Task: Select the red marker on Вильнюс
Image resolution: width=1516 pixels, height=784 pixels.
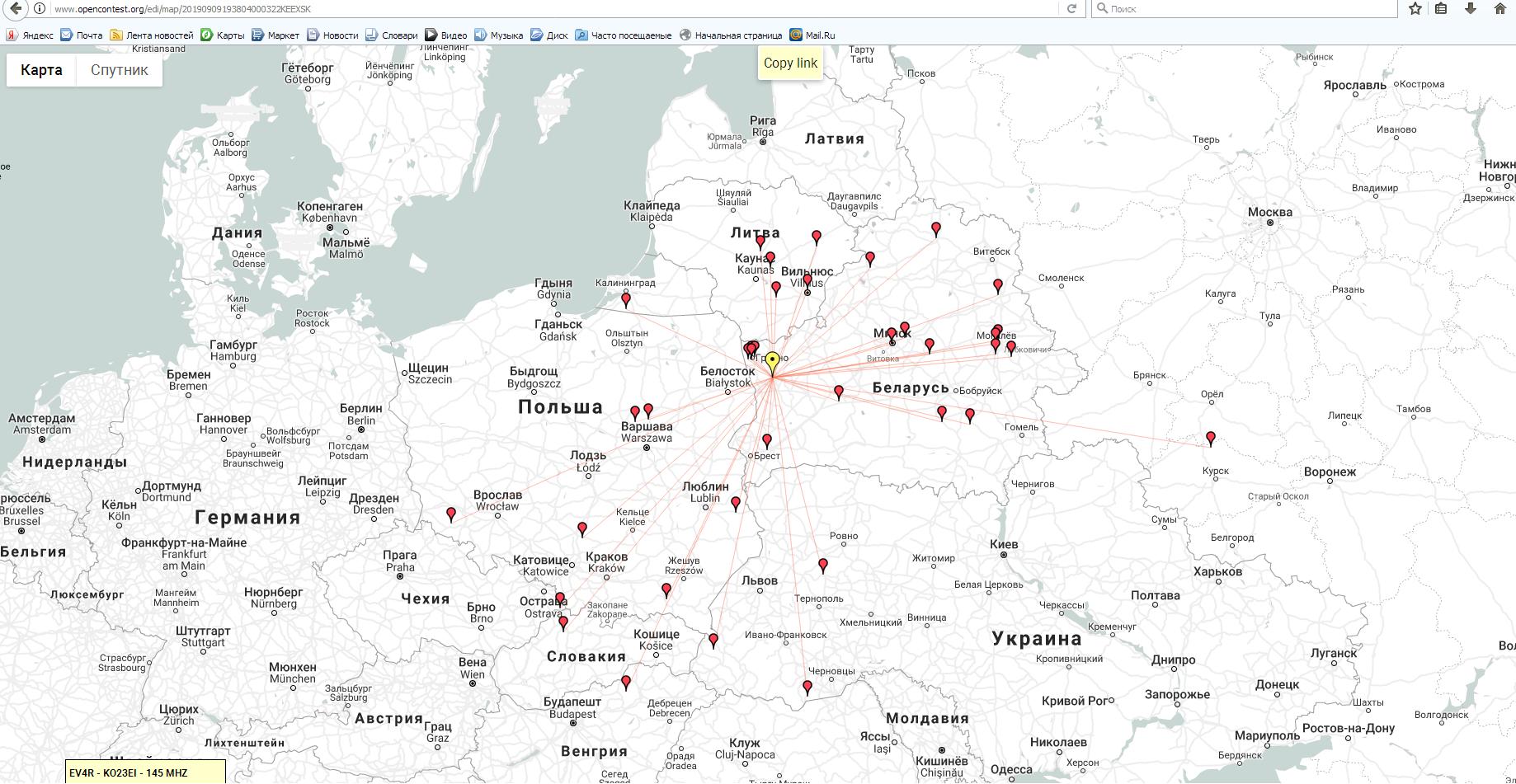Action: pyautogui.click(x=807, y=281)
